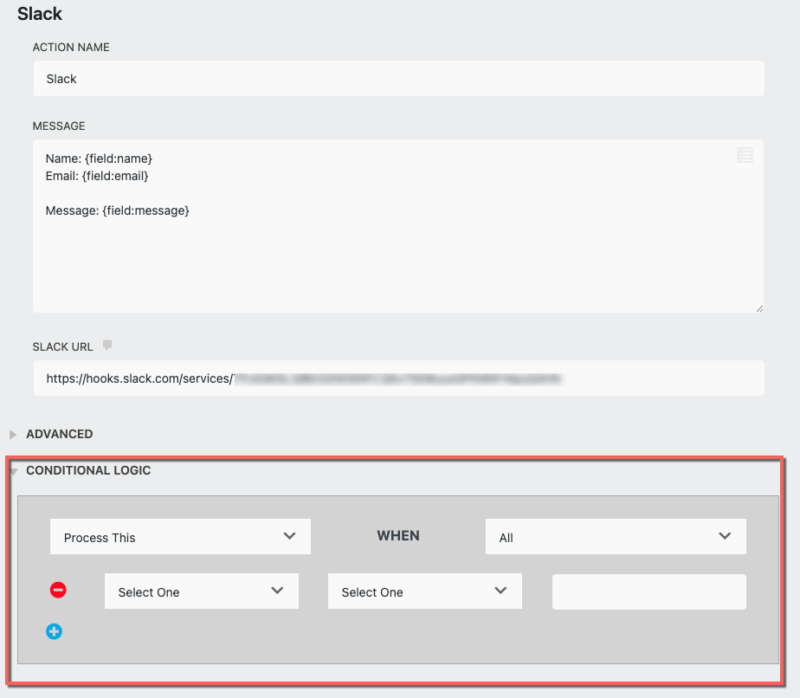Open the All dropdown after WHEN
This screenshot has width=800, height=698.
click(615, 536)
